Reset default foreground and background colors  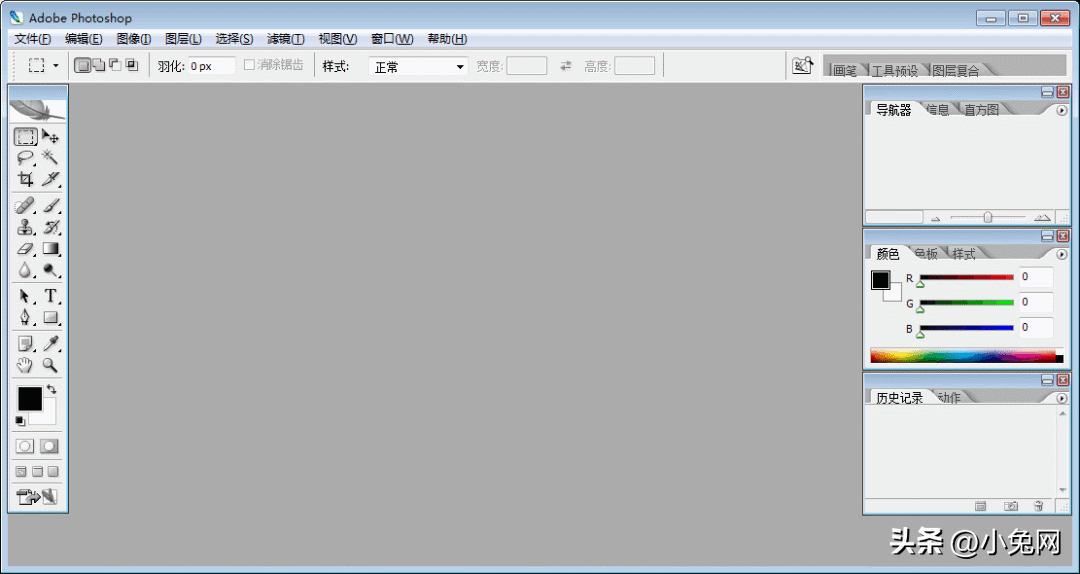tap(20, 420)
